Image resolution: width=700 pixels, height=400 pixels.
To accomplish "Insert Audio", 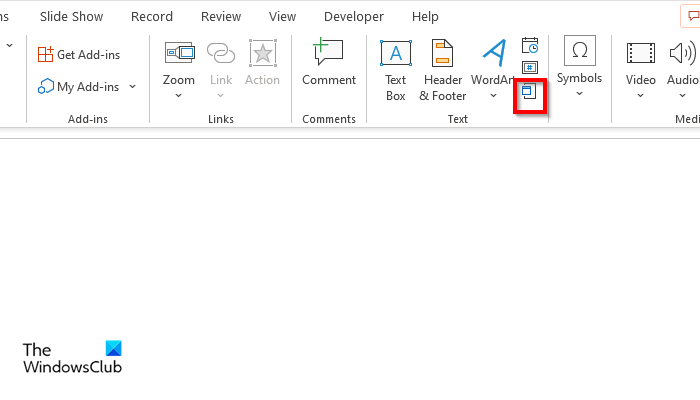I will pos(683,62).
